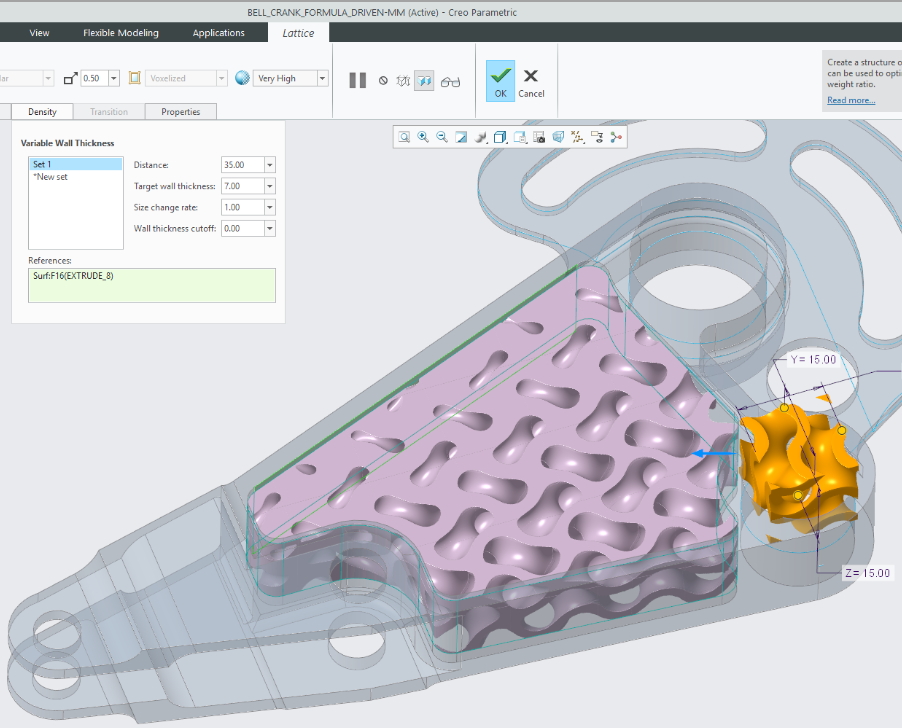902x728 pixels.
Task: Click the References collector field with Surf:F16
Action: [x=151, y=284]
